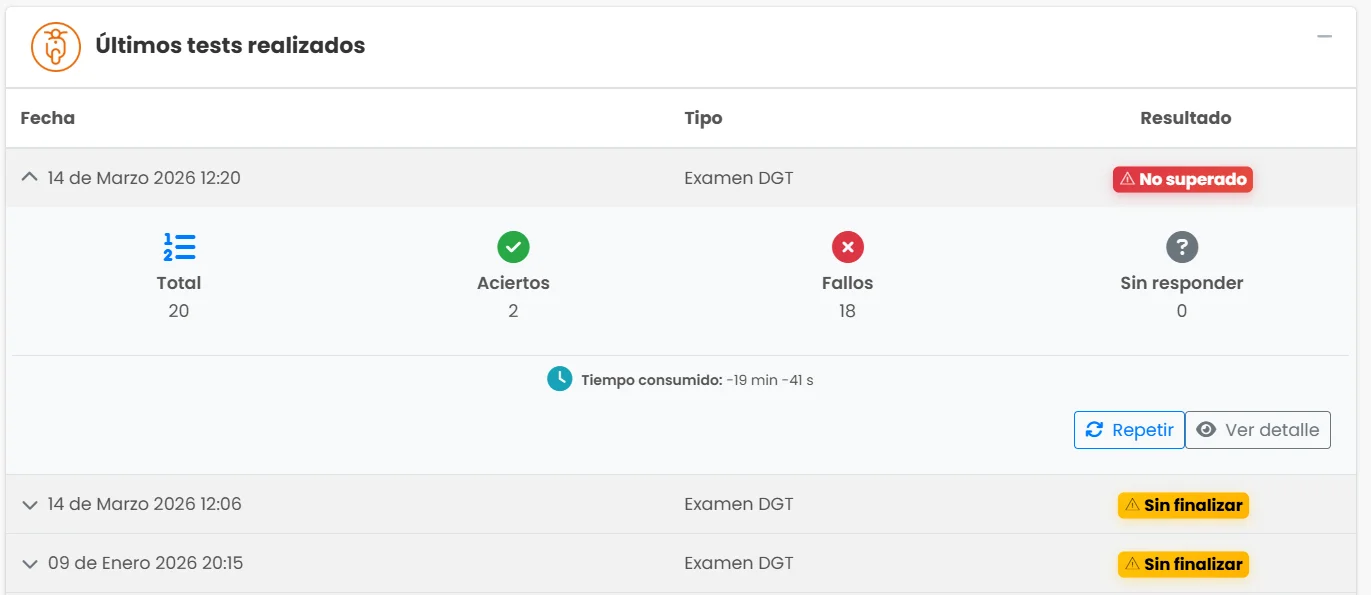Open Ver detalle for the failed exam
Image resolution: width=1371 pixels, height=595 pixels.
pyautogui.click(x=1258, y=430)
